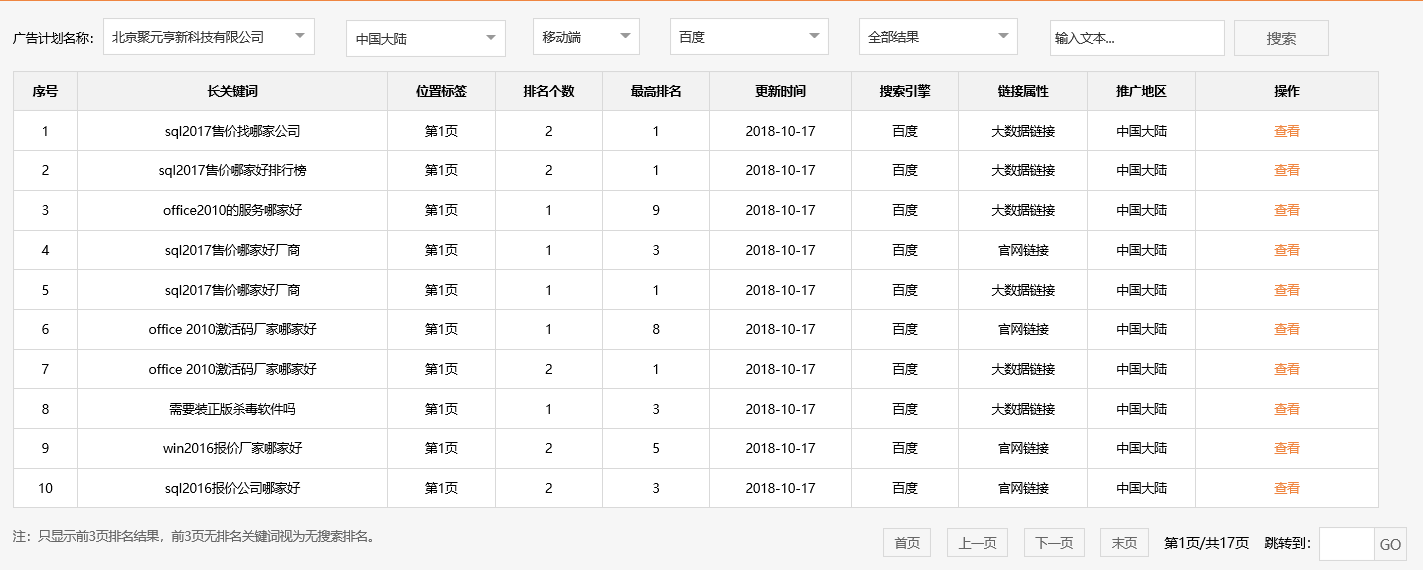This screenshot has width=1423, height=570.
Task: Open 查看 for row 2 sql2017售价哪家好排行榜
Action: tap(1287, 170)
